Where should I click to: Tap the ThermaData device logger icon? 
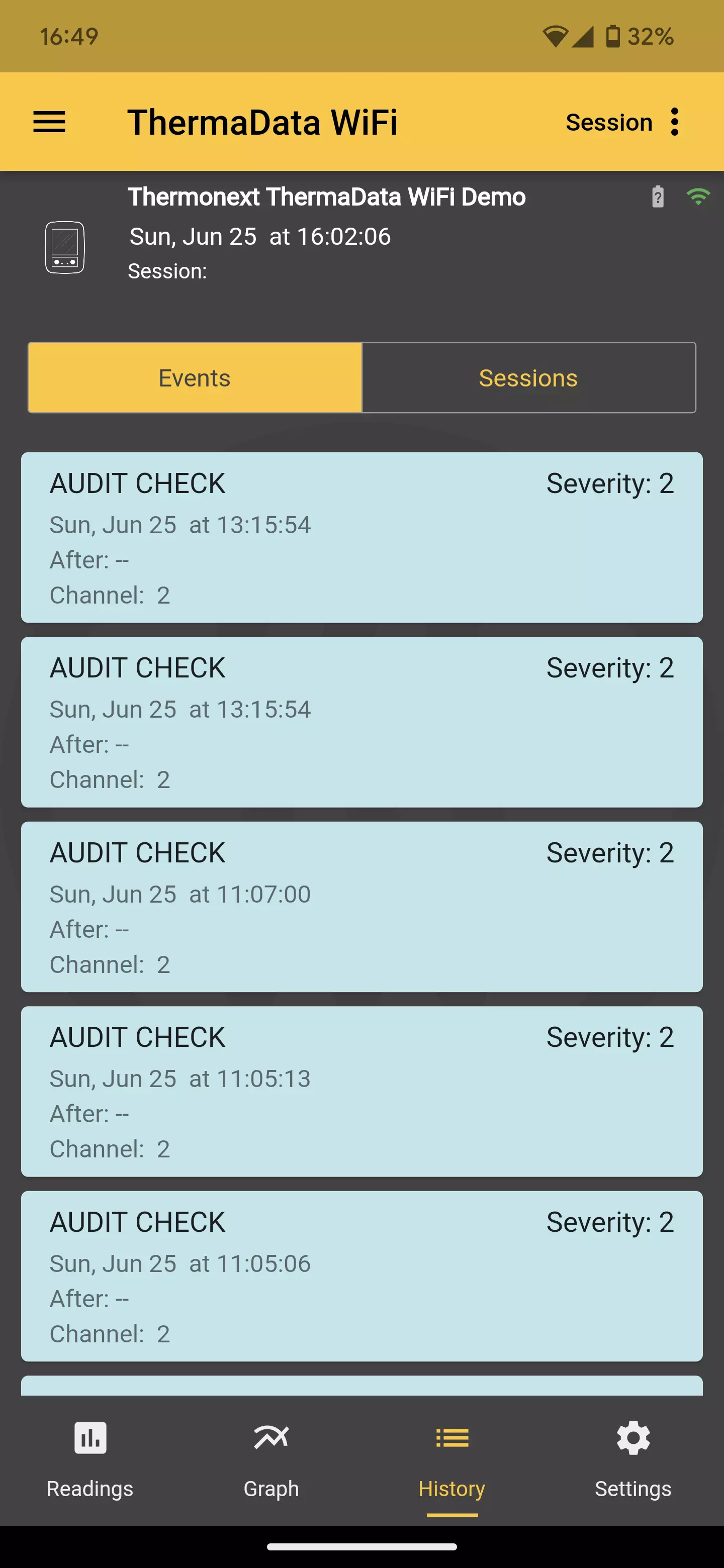pos(64,247)
